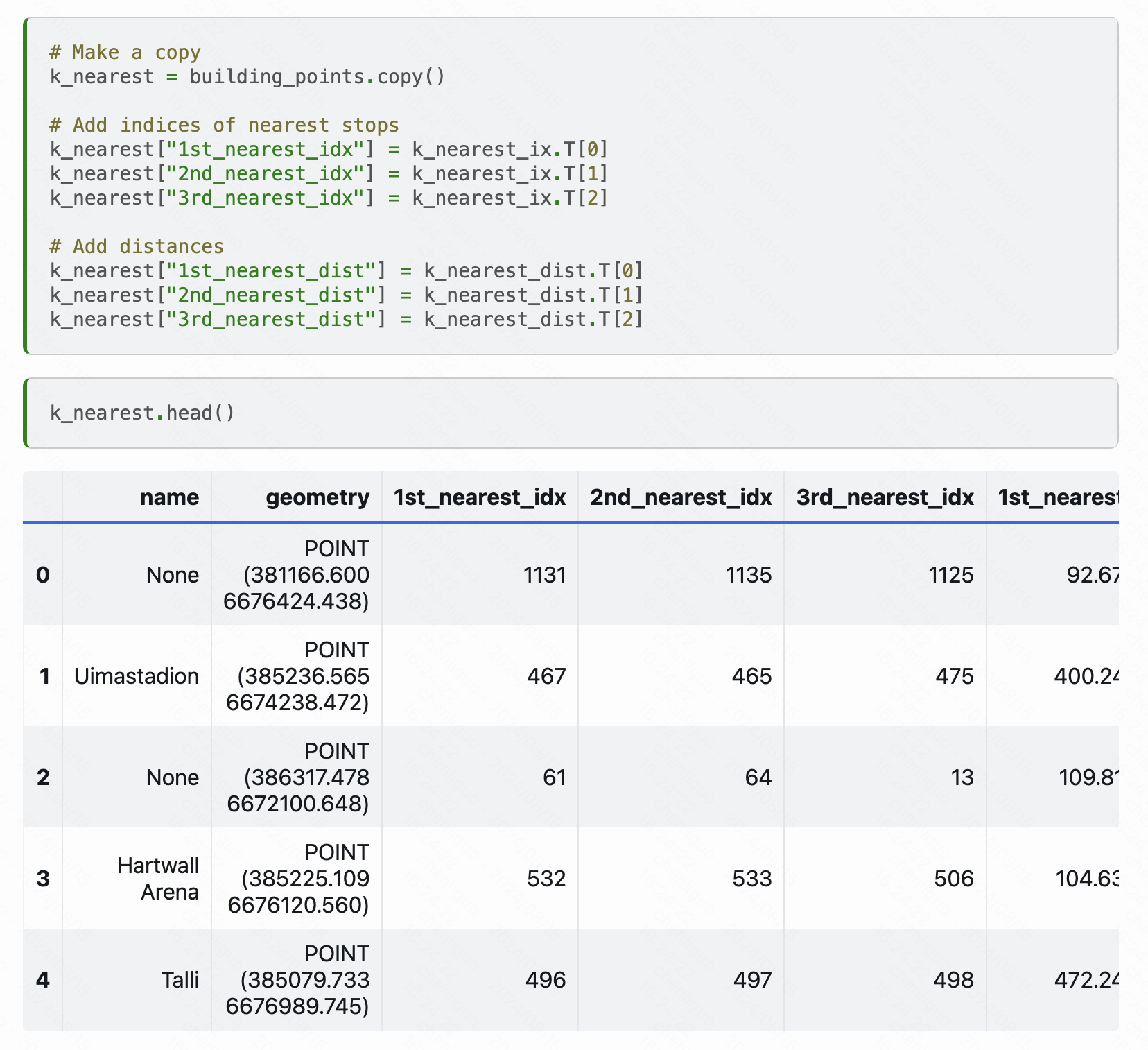Click the Uimastadion name cell

click(137, 676)
